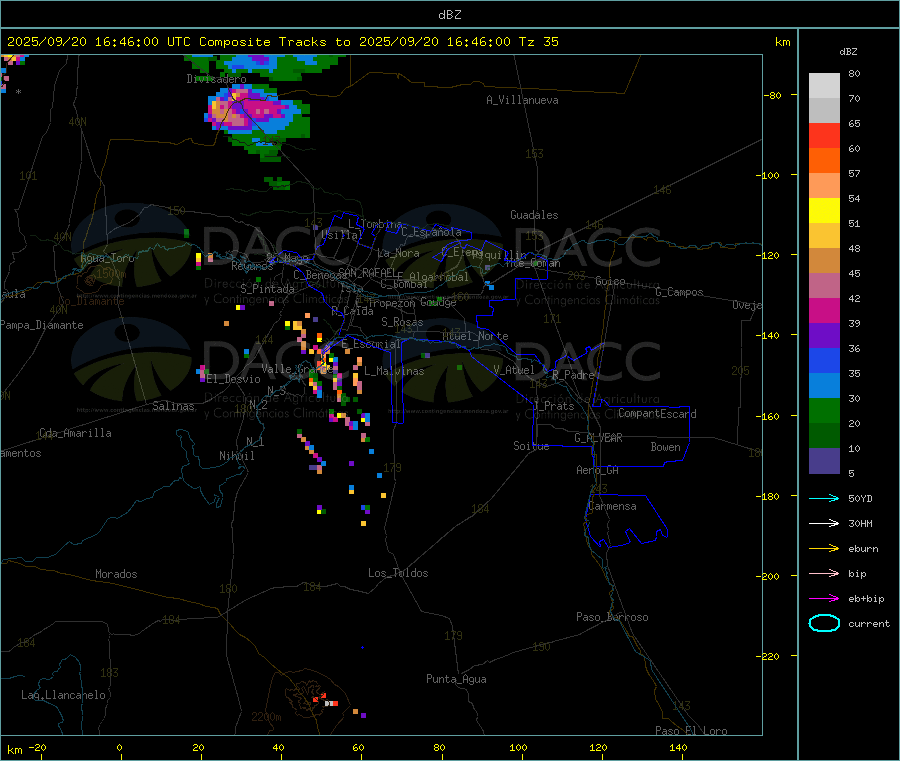Screen dimensions: 900x761
Task: Pick the slate 5-10 dBZ legend swatch
Action: tap(824, 461)
